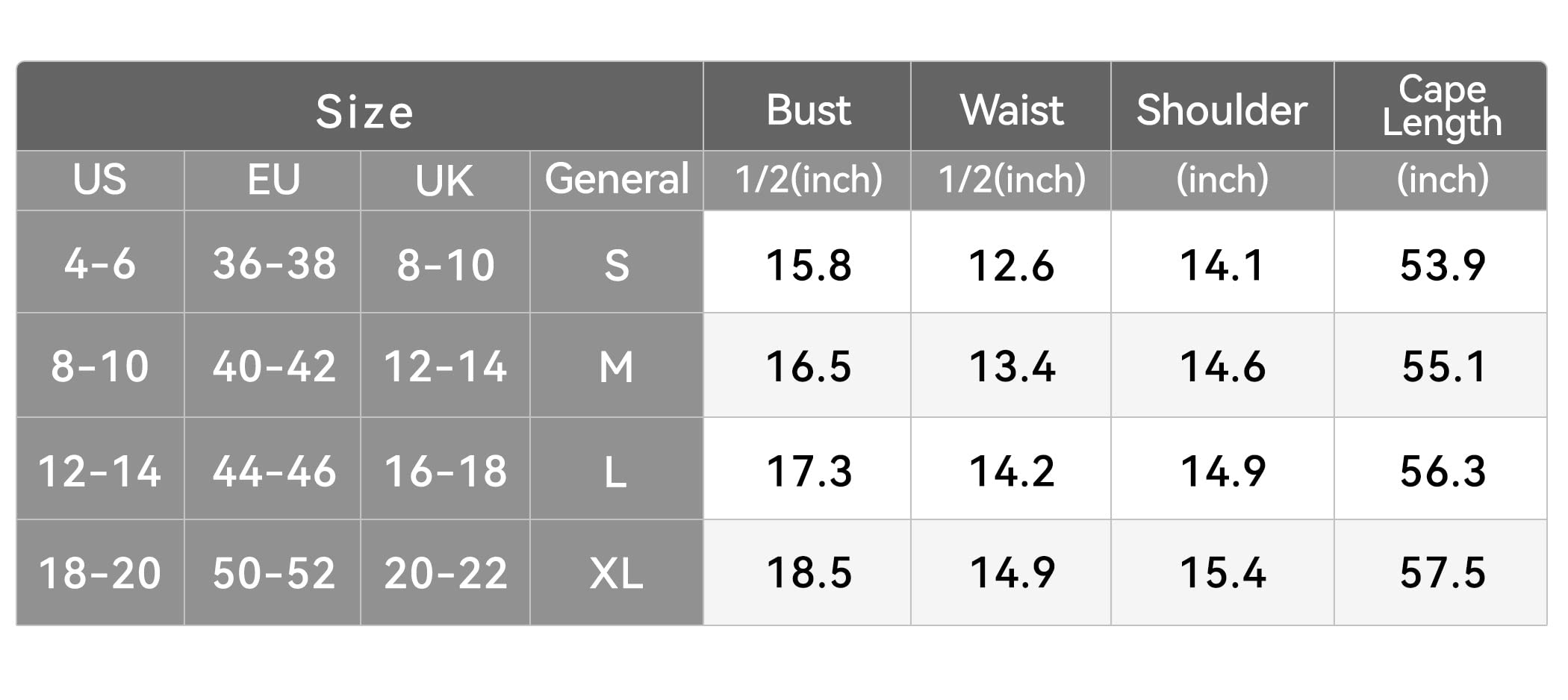Click the Size header cell
Image resolution: width=1568 pixels, height=700 pixels.
tap(364, 112)
